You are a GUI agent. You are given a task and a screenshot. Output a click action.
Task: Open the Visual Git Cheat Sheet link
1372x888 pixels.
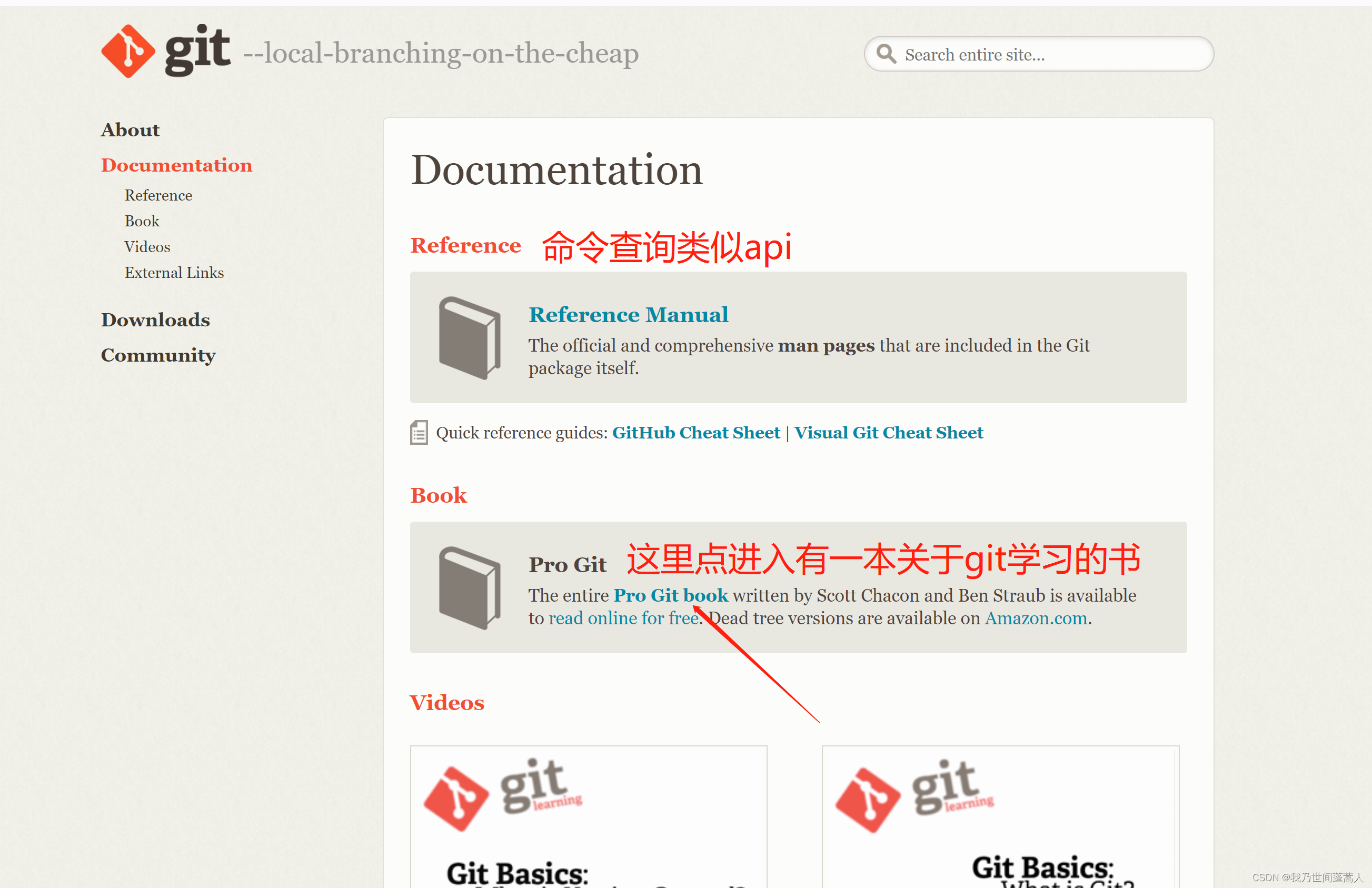(888, 433)
